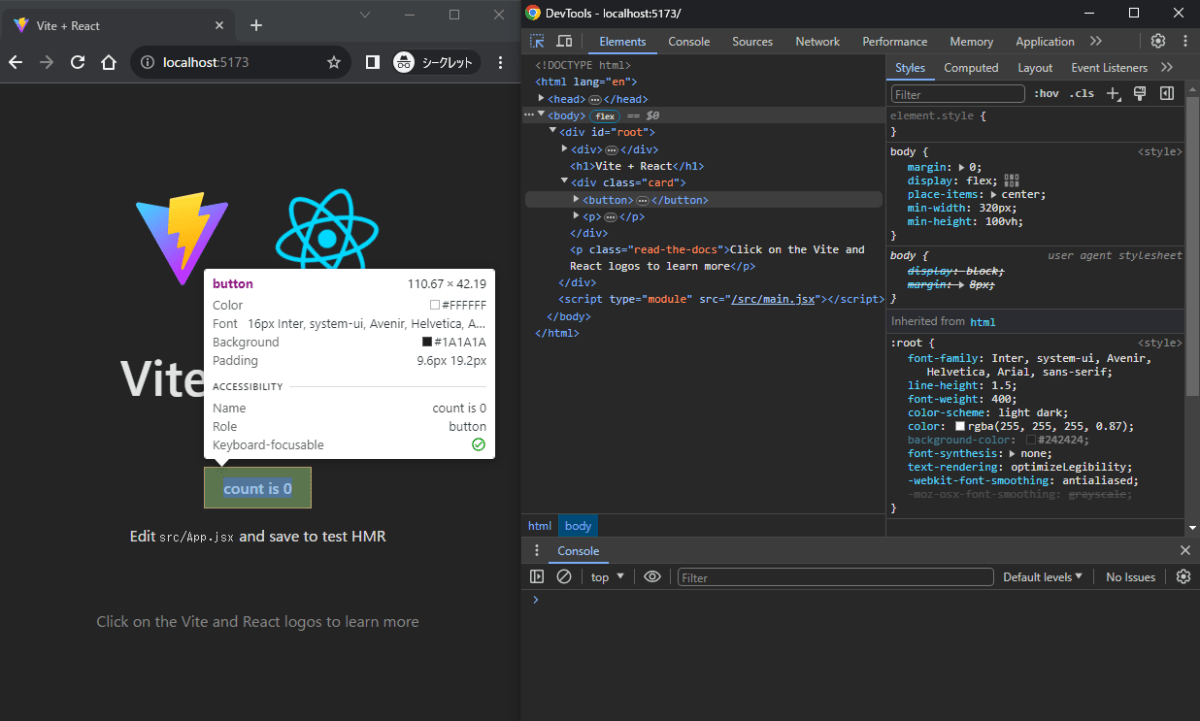Reload the localhost page
The image size is (1200, 721).
(77, 62)
